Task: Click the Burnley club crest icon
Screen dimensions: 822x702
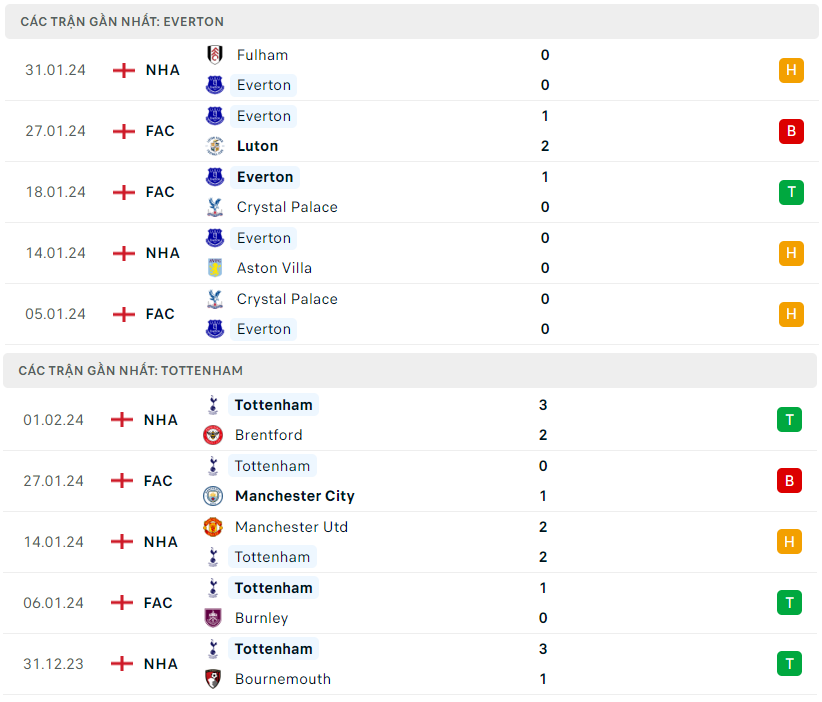Action: coord(213,618)
